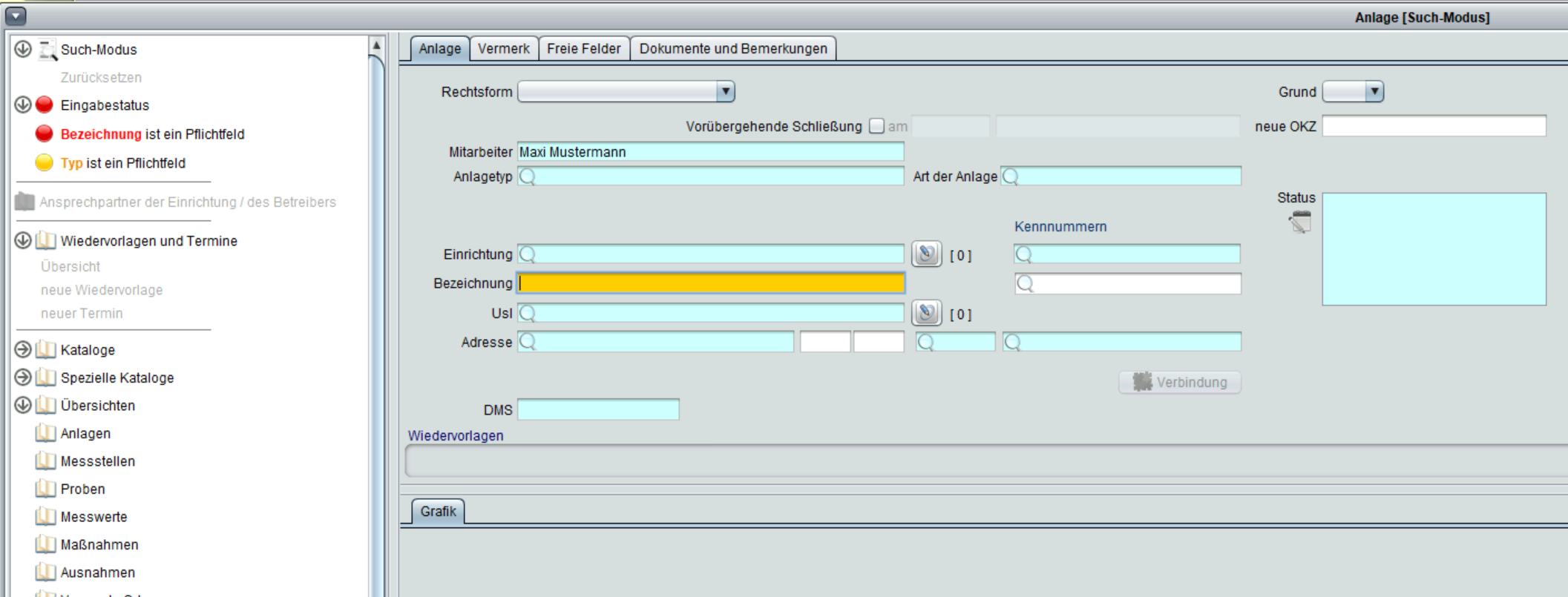The height and width of the screenshot is (597, 1568).
Task: Open the Anlagen overview item
Action: tap(85, 434)
